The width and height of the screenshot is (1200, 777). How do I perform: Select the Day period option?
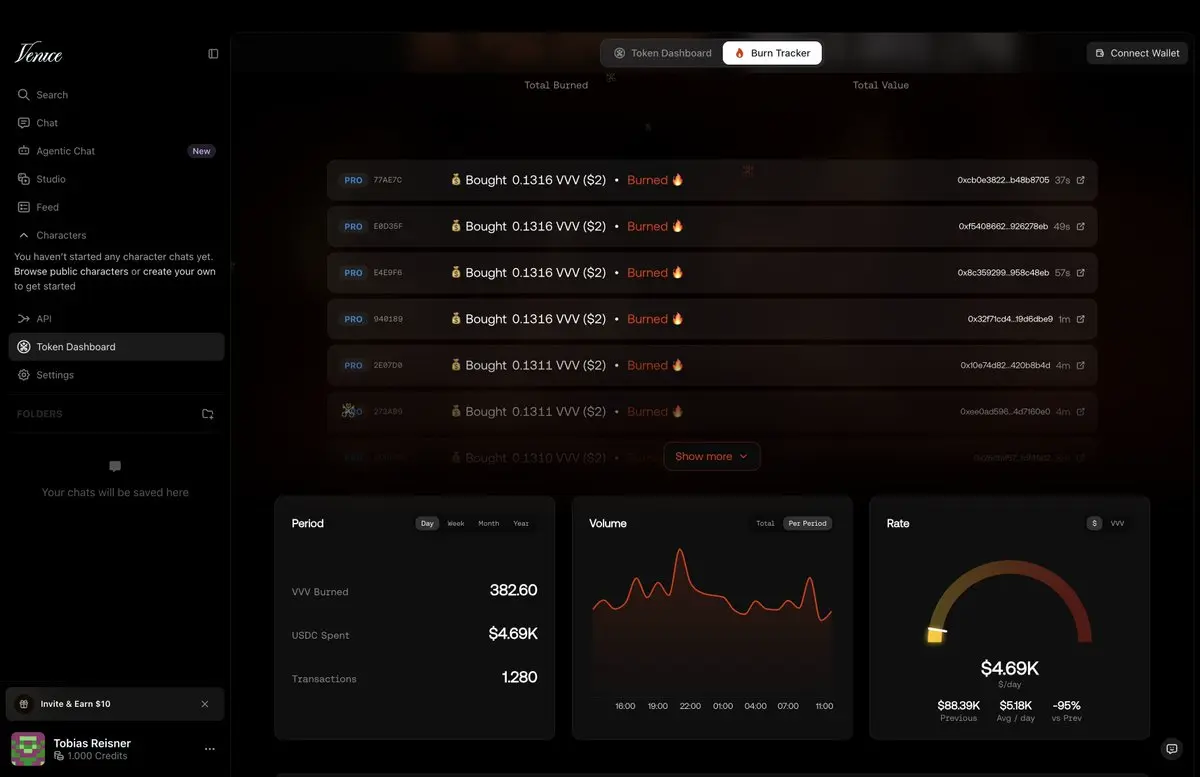coord(427,524)
